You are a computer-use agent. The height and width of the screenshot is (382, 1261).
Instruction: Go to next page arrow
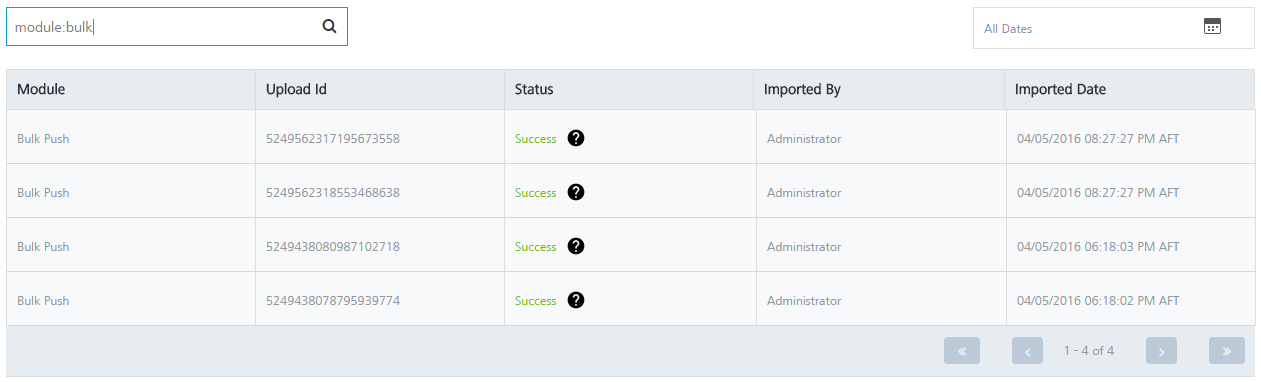pyautogui.click(x=1161, y=351)
